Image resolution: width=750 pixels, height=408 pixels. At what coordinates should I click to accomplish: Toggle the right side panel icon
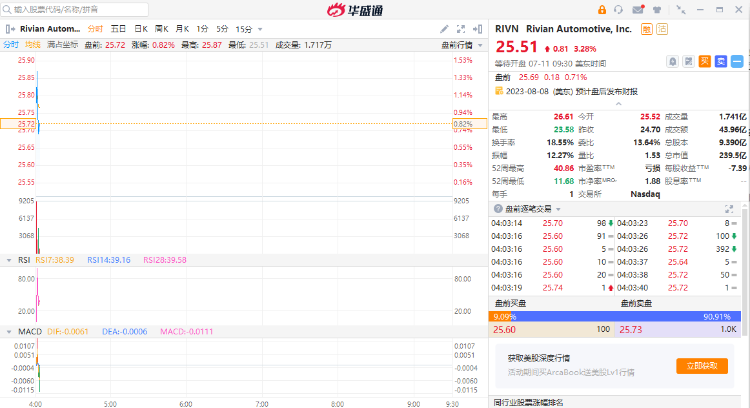477,29
